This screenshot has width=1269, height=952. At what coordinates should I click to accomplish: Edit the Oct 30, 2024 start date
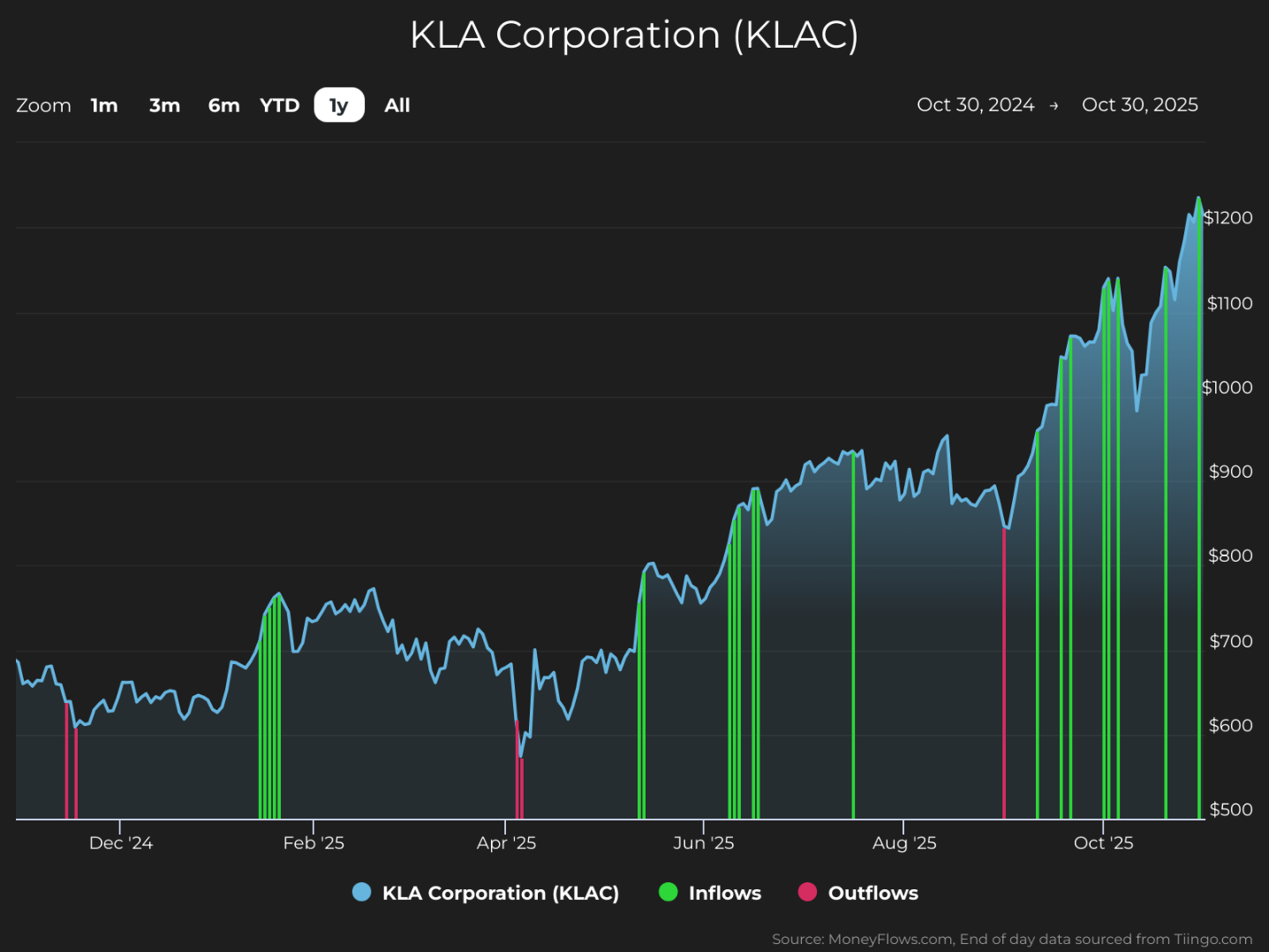(975, 104)
